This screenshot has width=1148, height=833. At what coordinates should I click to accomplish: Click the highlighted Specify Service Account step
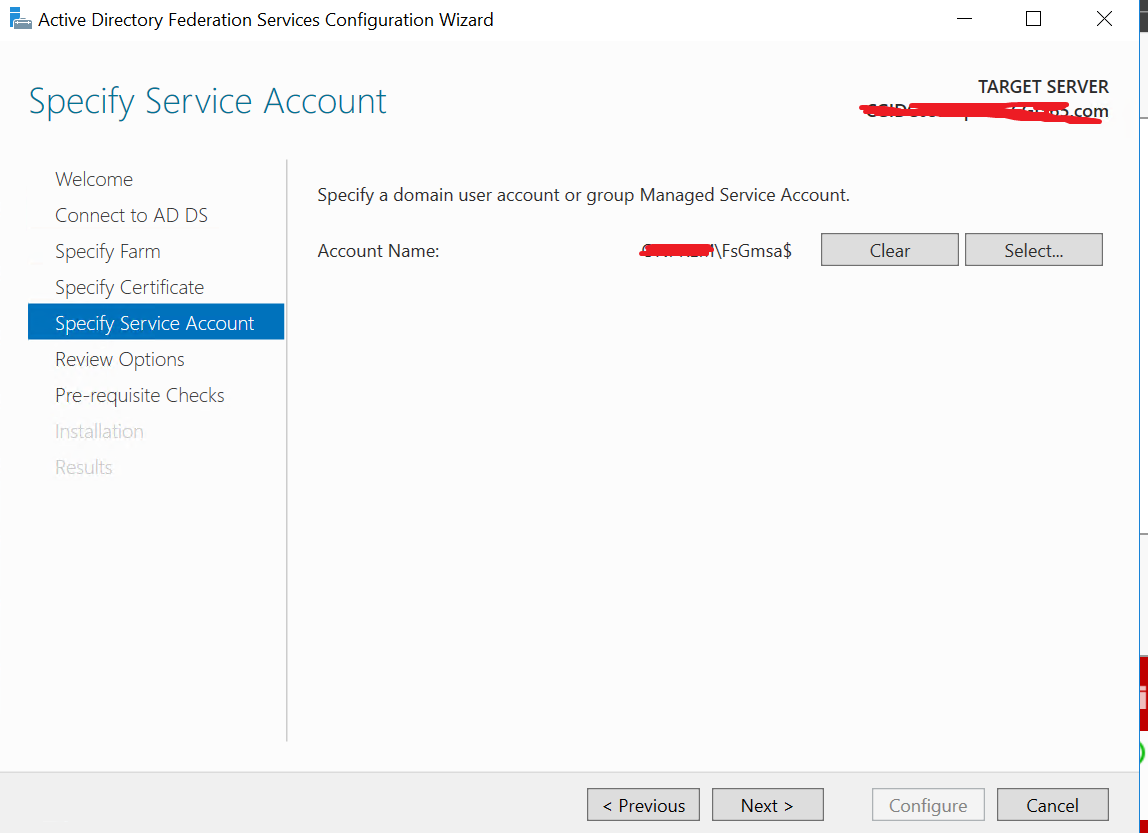pyautogui.click(x=155, y=323)
